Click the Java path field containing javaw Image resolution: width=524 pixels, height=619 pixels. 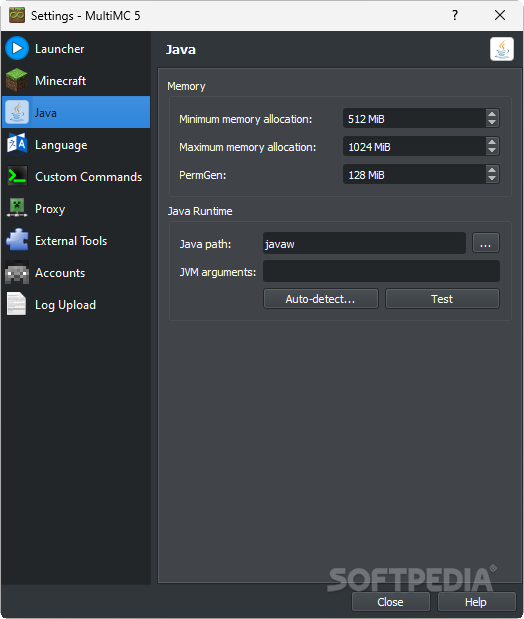pos(364,243)
